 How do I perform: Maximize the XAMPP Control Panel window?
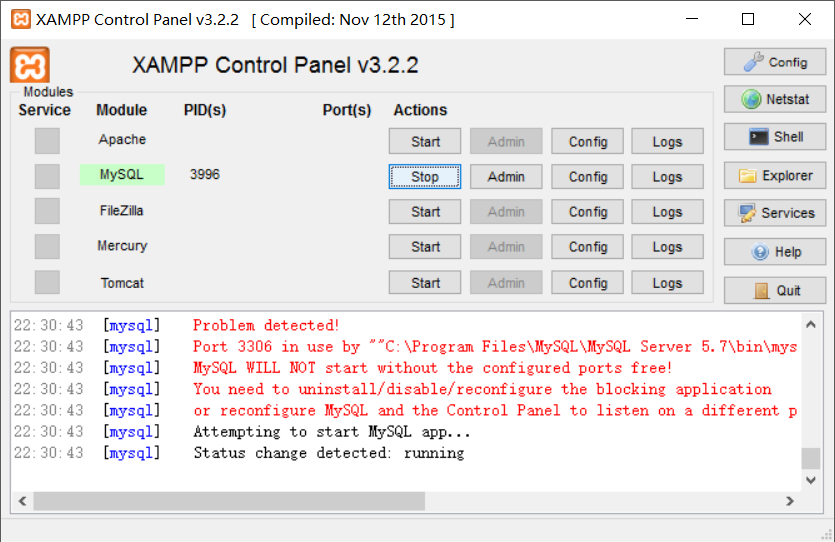pos(748,19)
